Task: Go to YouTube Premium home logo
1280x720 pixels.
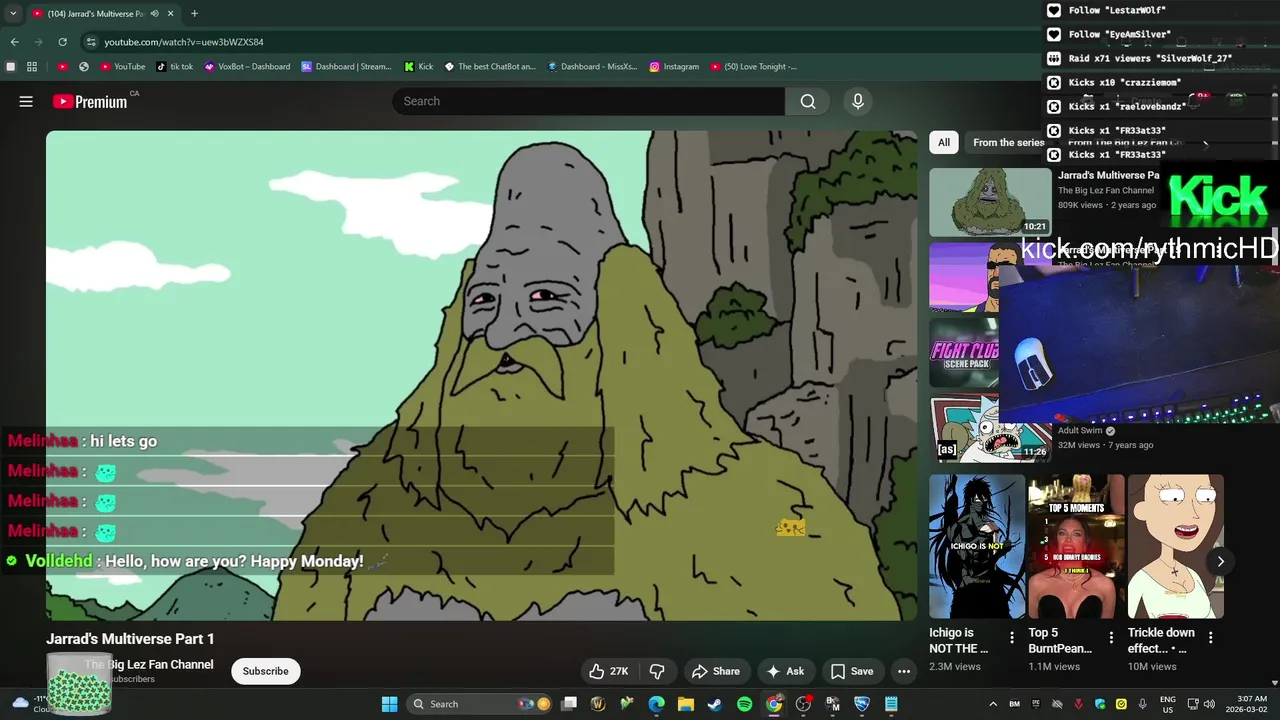Action: click(x=90, y=101)
